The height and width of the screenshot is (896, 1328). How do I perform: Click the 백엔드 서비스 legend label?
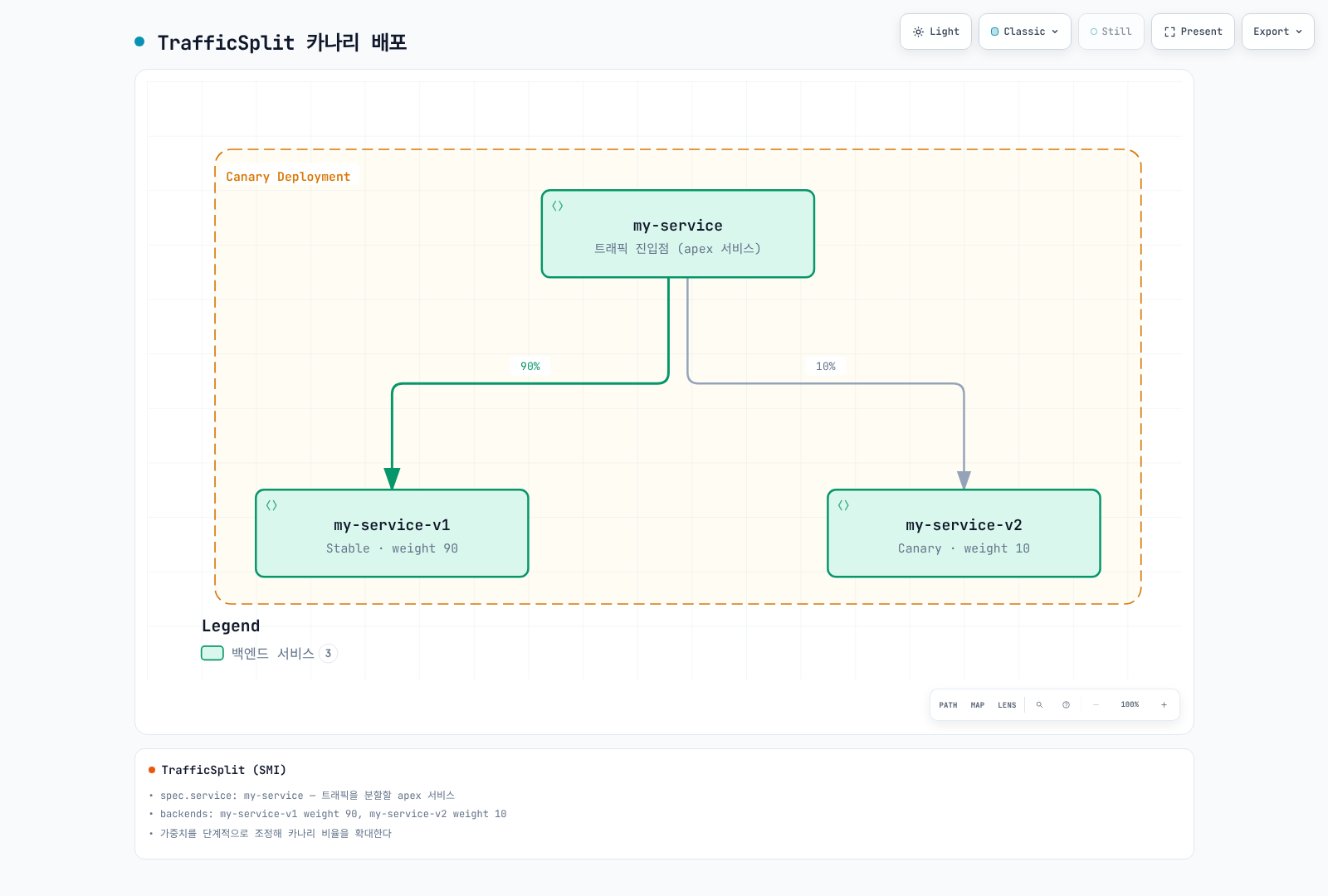272,654
